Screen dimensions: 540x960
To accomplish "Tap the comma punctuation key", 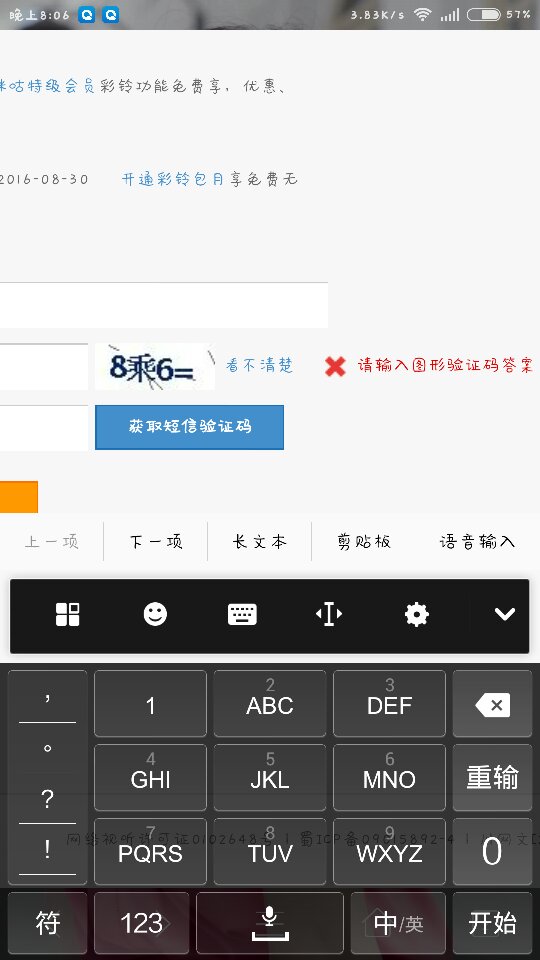I will tap(48, 698).
